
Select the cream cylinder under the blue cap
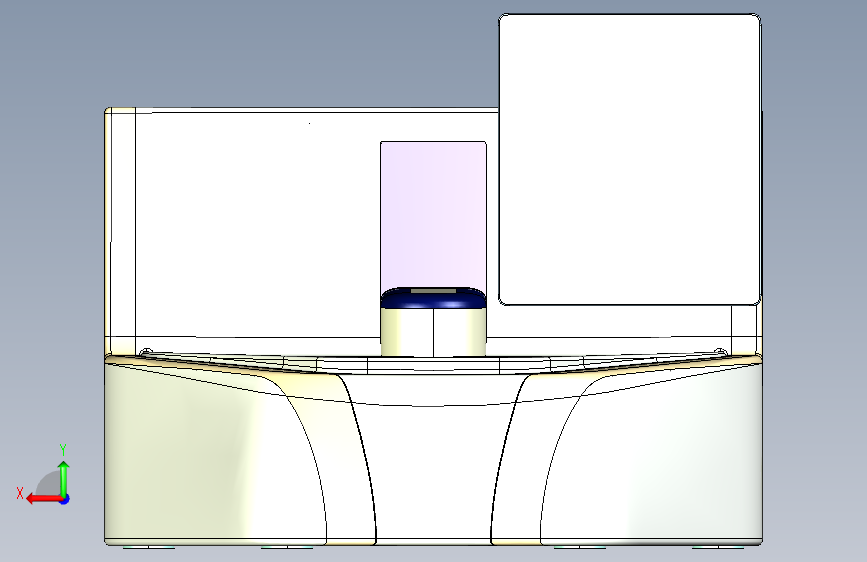pos(434,332)
